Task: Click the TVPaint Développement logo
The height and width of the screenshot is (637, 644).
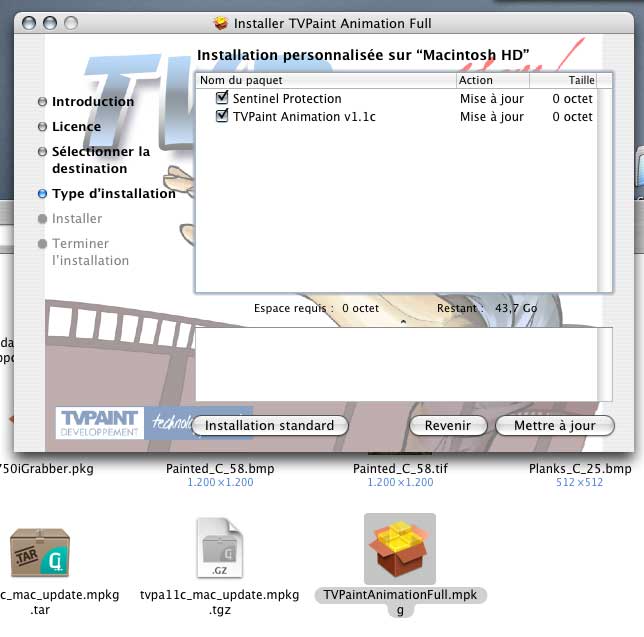Action: 100,423
